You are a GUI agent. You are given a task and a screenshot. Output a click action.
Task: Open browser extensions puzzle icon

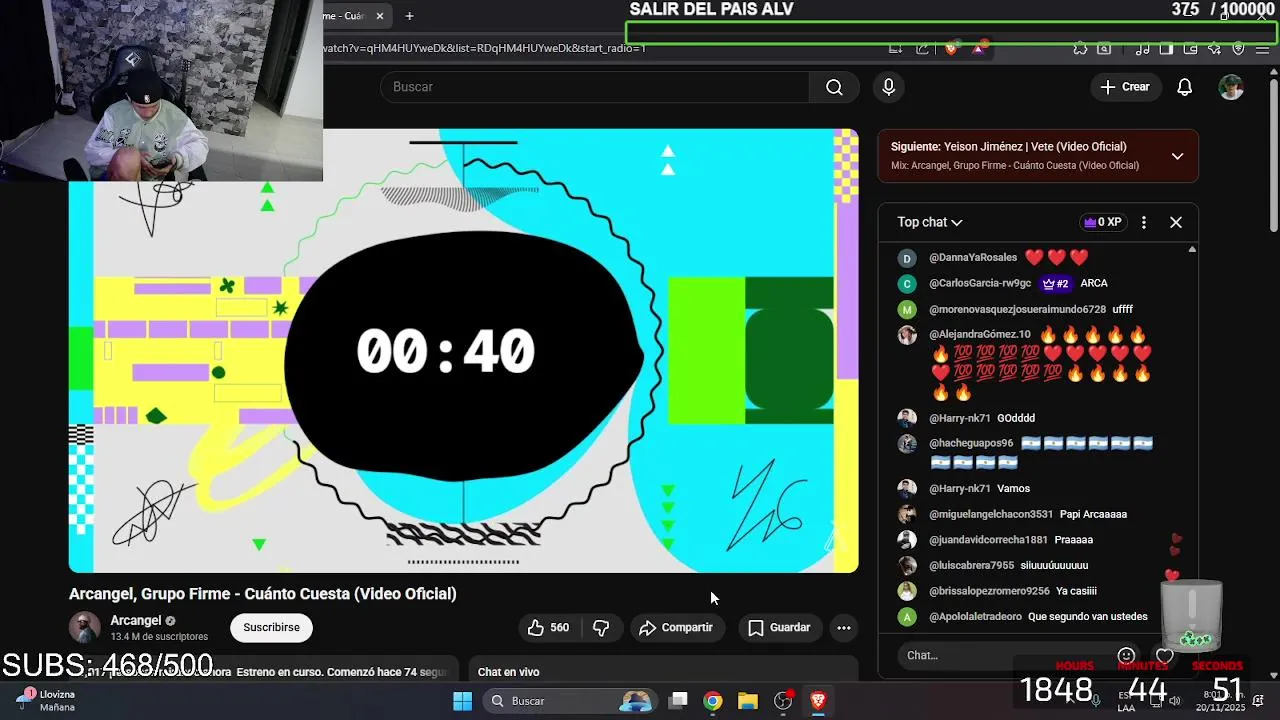(1080, 48)
